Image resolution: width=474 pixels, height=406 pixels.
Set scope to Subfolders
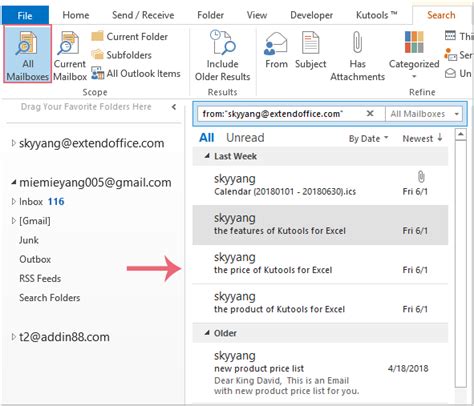121,55
